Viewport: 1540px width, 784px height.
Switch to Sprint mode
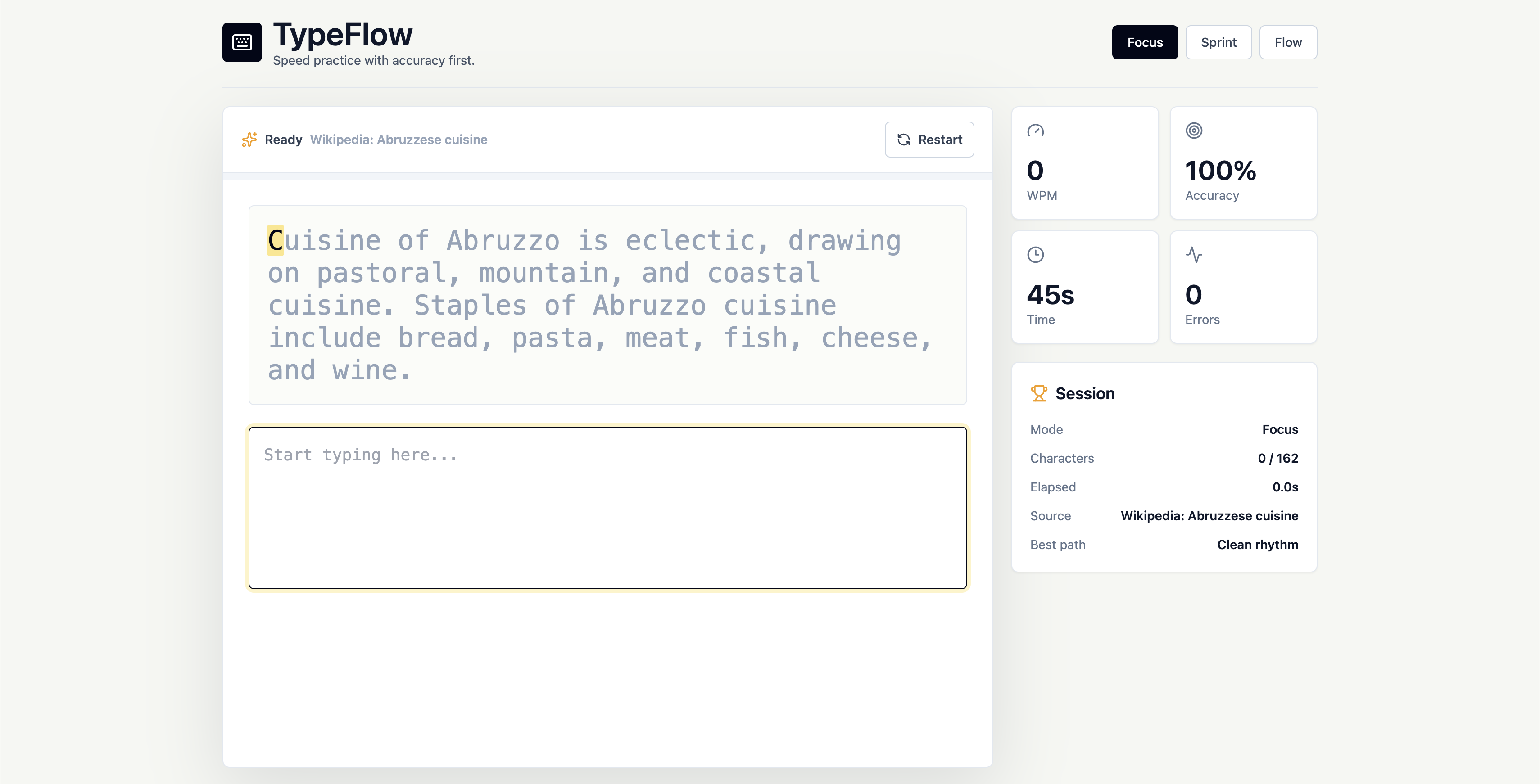[1218, 42]
